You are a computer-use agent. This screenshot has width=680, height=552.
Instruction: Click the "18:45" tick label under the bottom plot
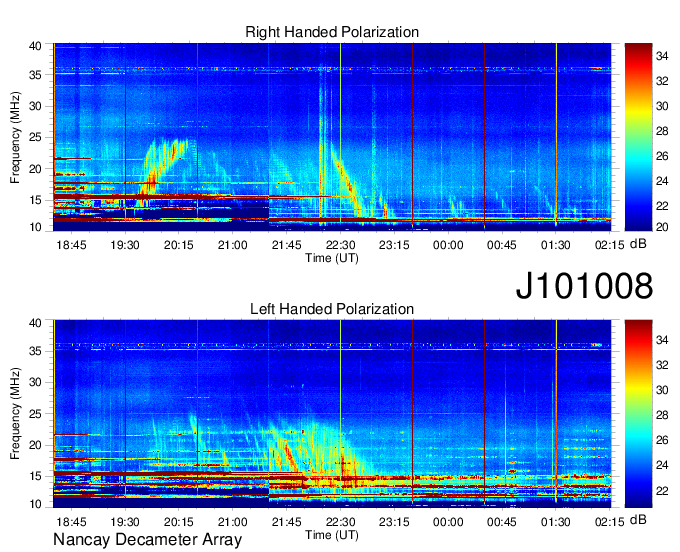tap(71, 522)
